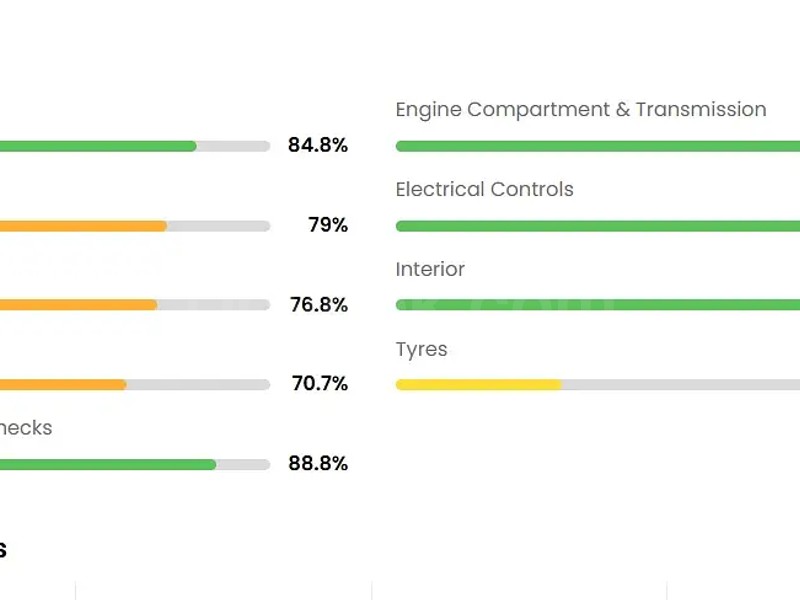Click the 88.8% score value
The width and height of the screenshot is (800, 600).
click(x=318, y=464)
